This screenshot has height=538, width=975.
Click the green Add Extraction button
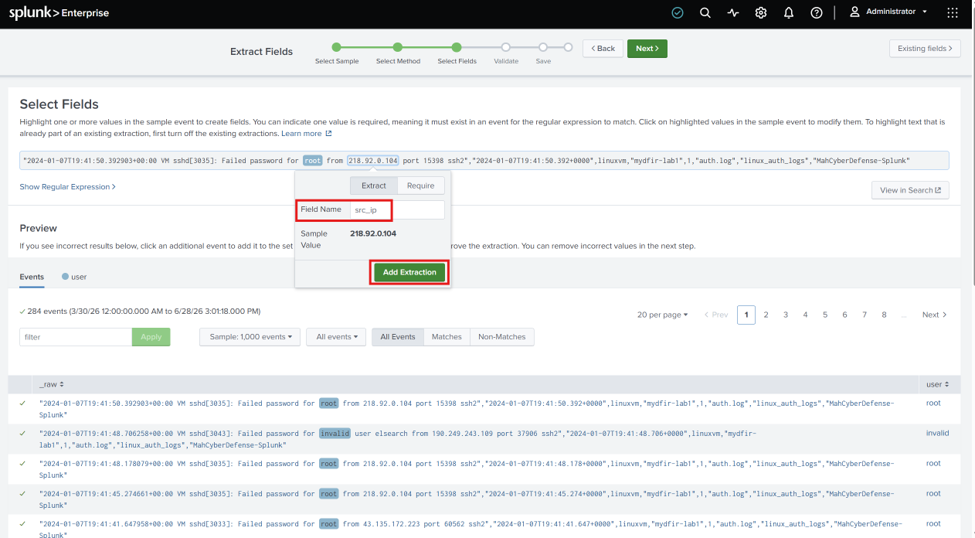coord(409,272)
